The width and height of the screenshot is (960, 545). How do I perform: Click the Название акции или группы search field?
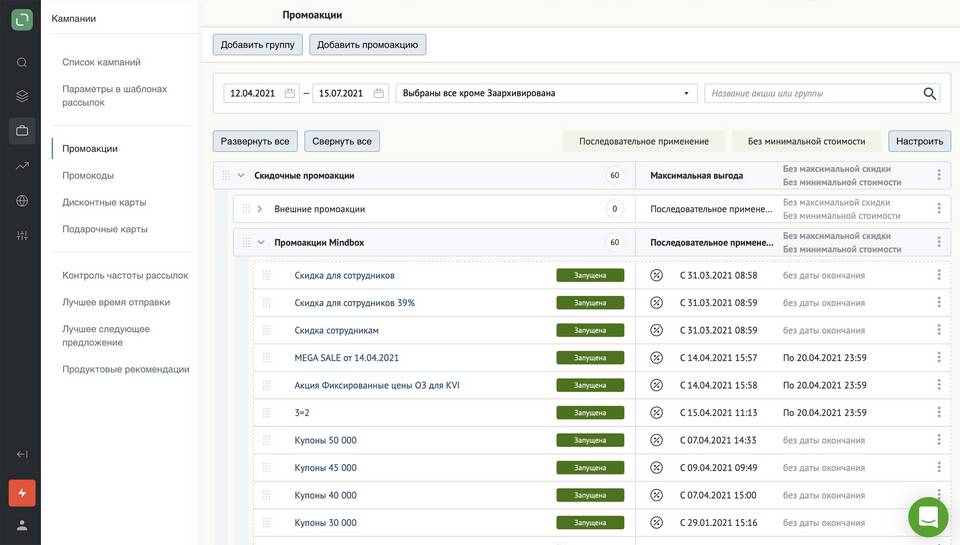810,93
